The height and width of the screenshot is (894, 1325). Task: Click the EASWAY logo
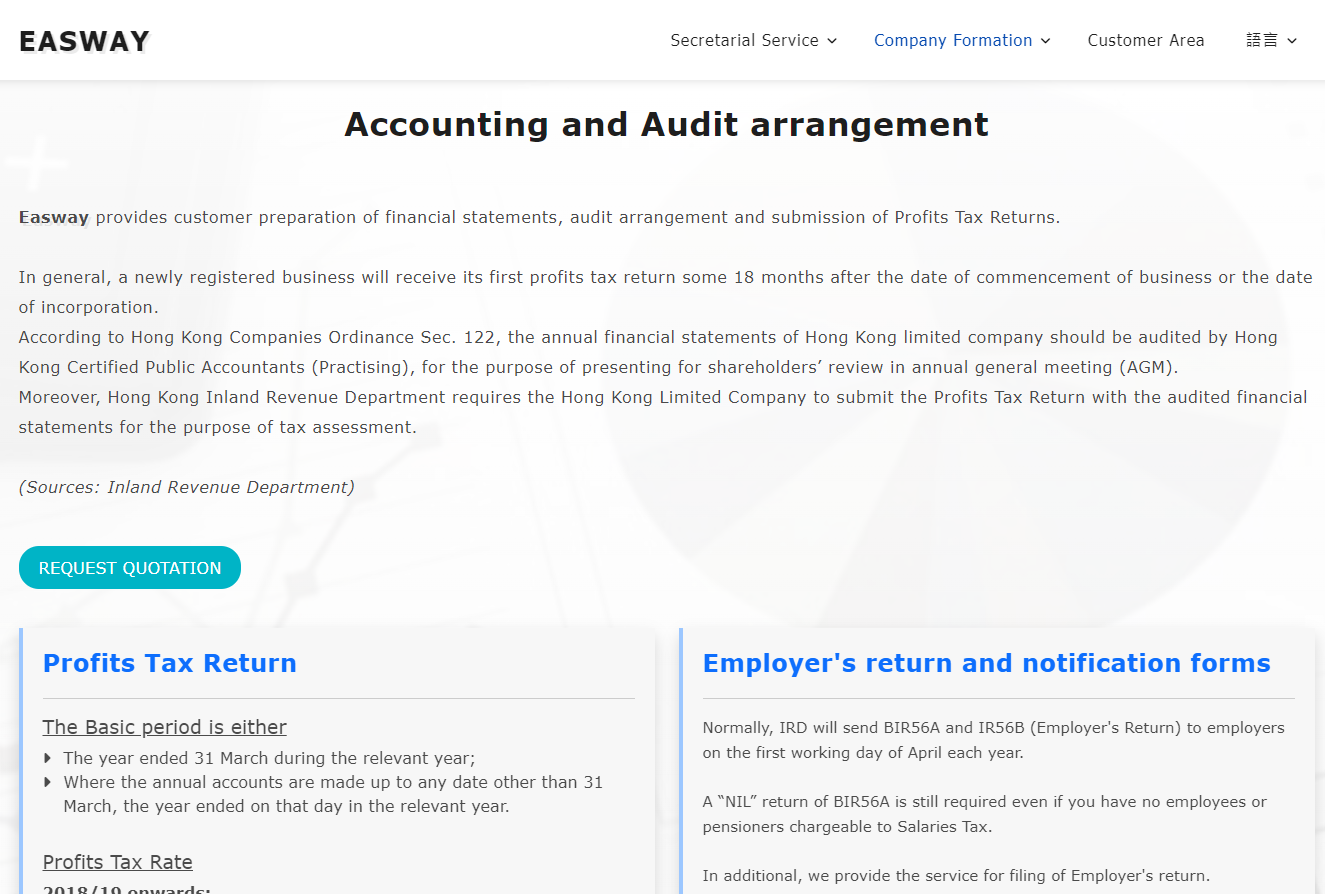[x=84, y=40]
